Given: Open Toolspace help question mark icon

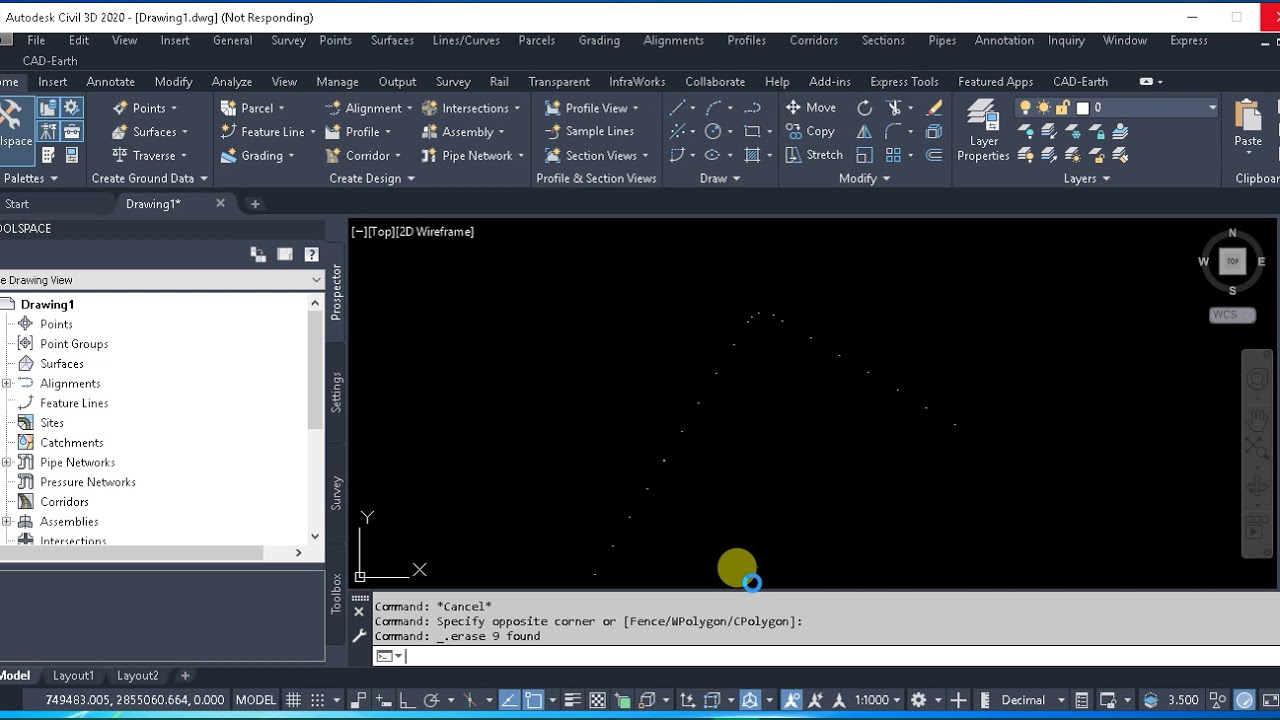Looking at the screenshot, I should tap(311, 255).
